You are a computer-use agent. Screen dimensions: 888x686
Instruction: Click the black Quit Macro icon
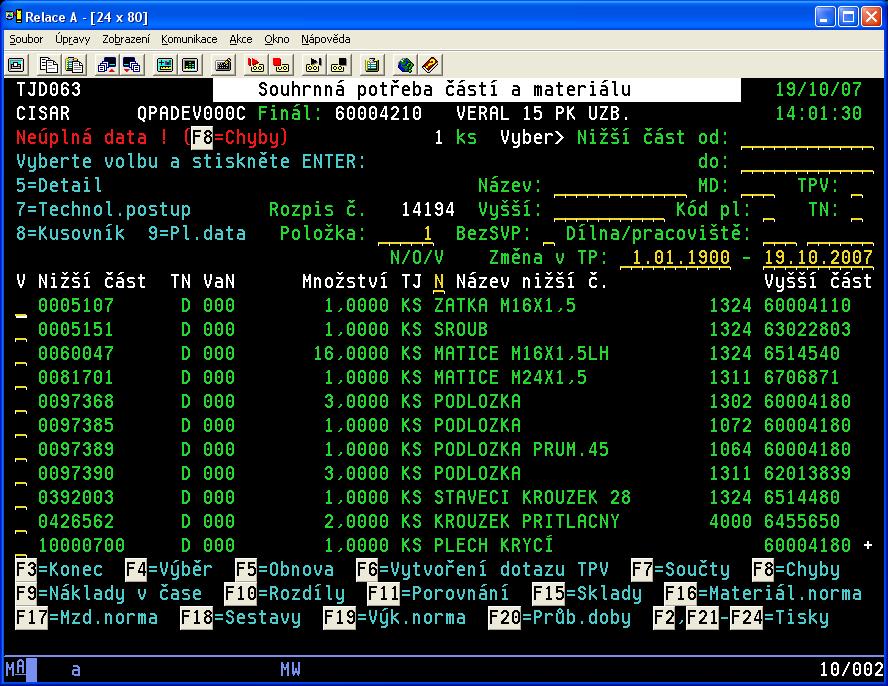tap(339, 65)
